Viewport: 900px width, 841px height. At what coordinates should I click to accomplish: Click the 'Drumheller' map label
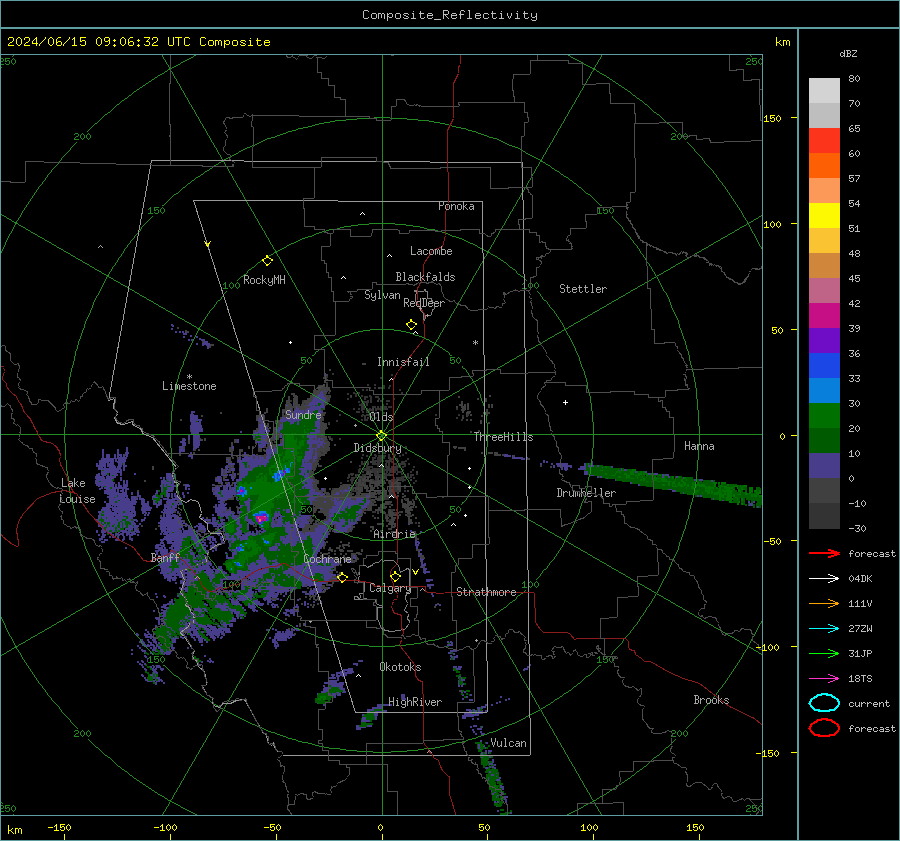point(586,493)
